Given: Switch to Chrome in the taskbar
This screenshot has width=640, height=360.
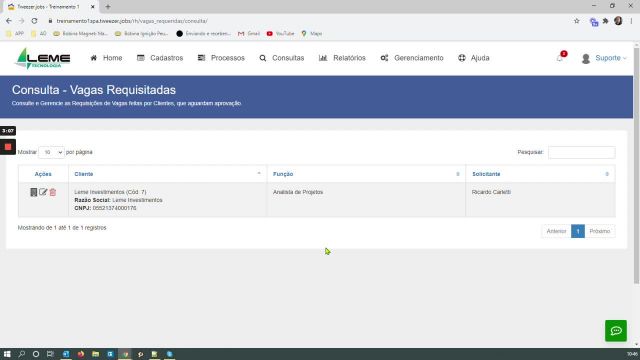Looking at the screenshot, I should [x=125, y=354].
